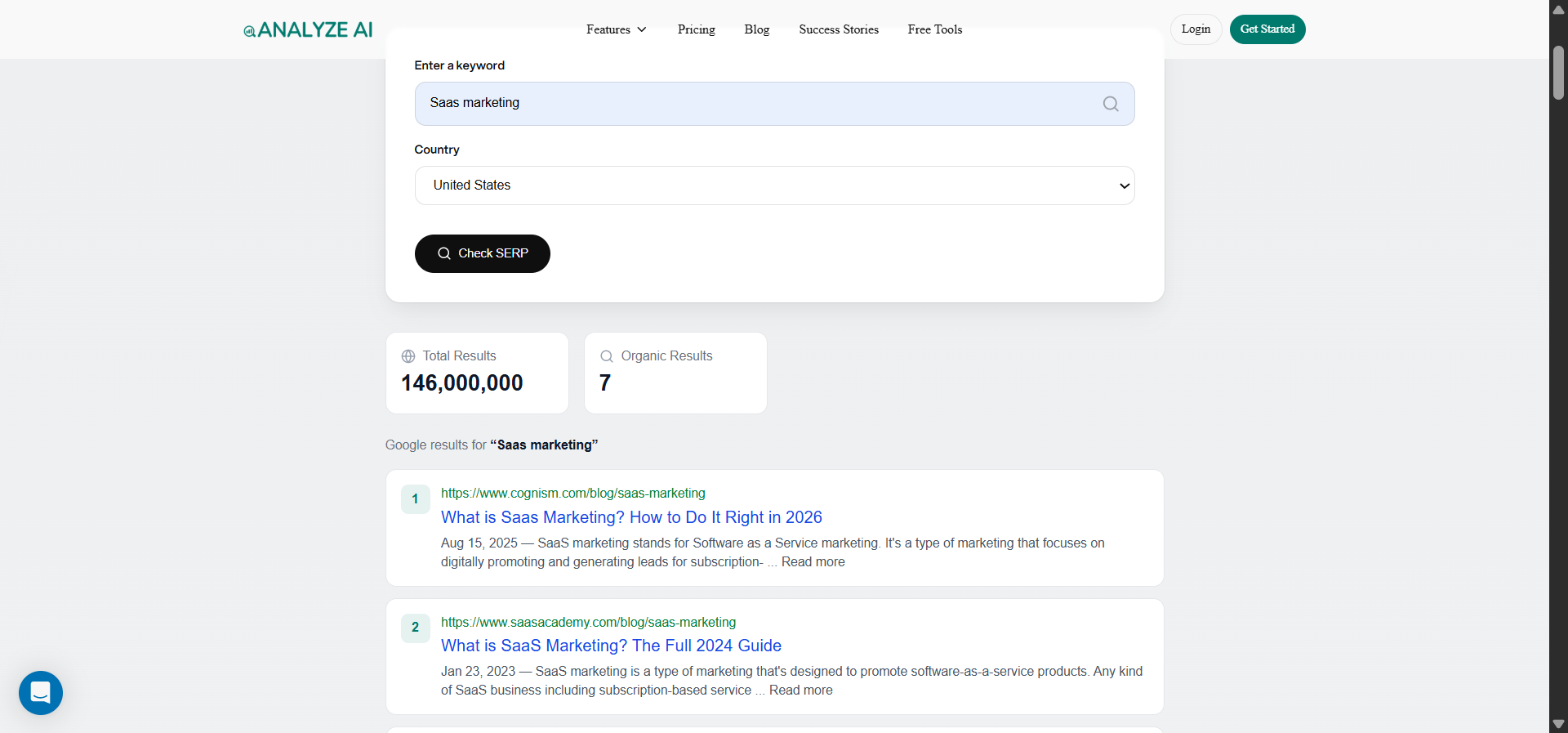Click Read more in the SaaS Academy result
Viewport: 1568px width, 733px height.
pyautogui.click(x=801, y=691)
